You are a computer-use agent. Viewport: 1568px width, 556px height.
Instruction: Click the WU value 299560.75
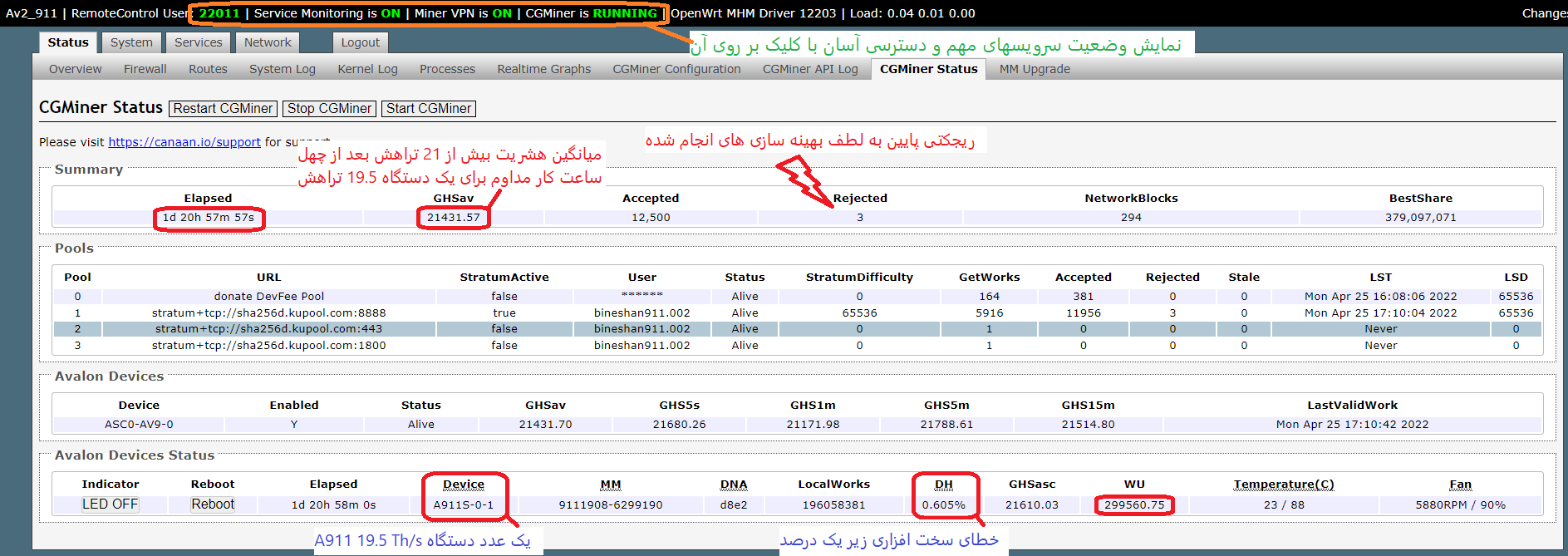click(1134, 505)
